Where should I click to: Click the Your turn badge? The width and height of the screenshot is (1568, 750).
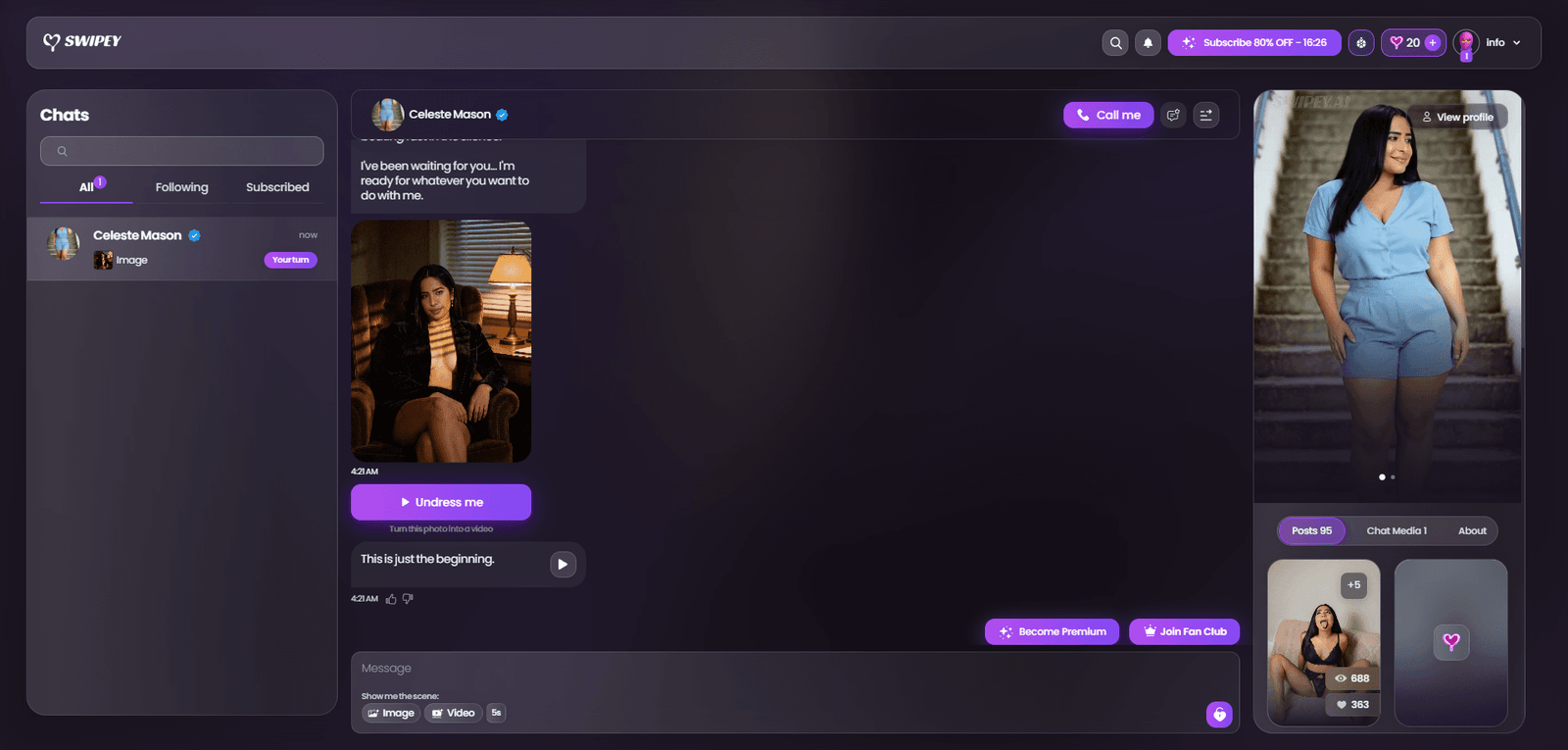290,260
